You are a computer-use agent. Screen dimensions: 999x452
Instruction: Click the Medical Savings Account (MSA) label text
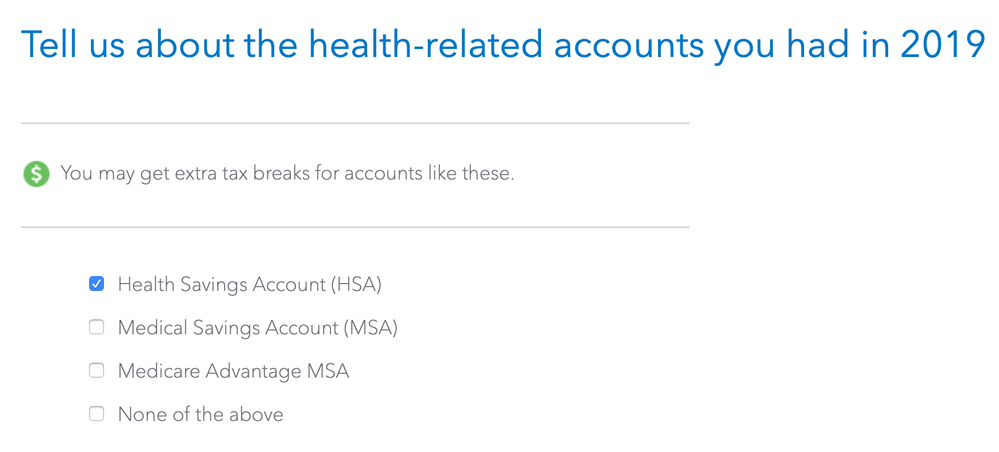(x=257, y=328)
